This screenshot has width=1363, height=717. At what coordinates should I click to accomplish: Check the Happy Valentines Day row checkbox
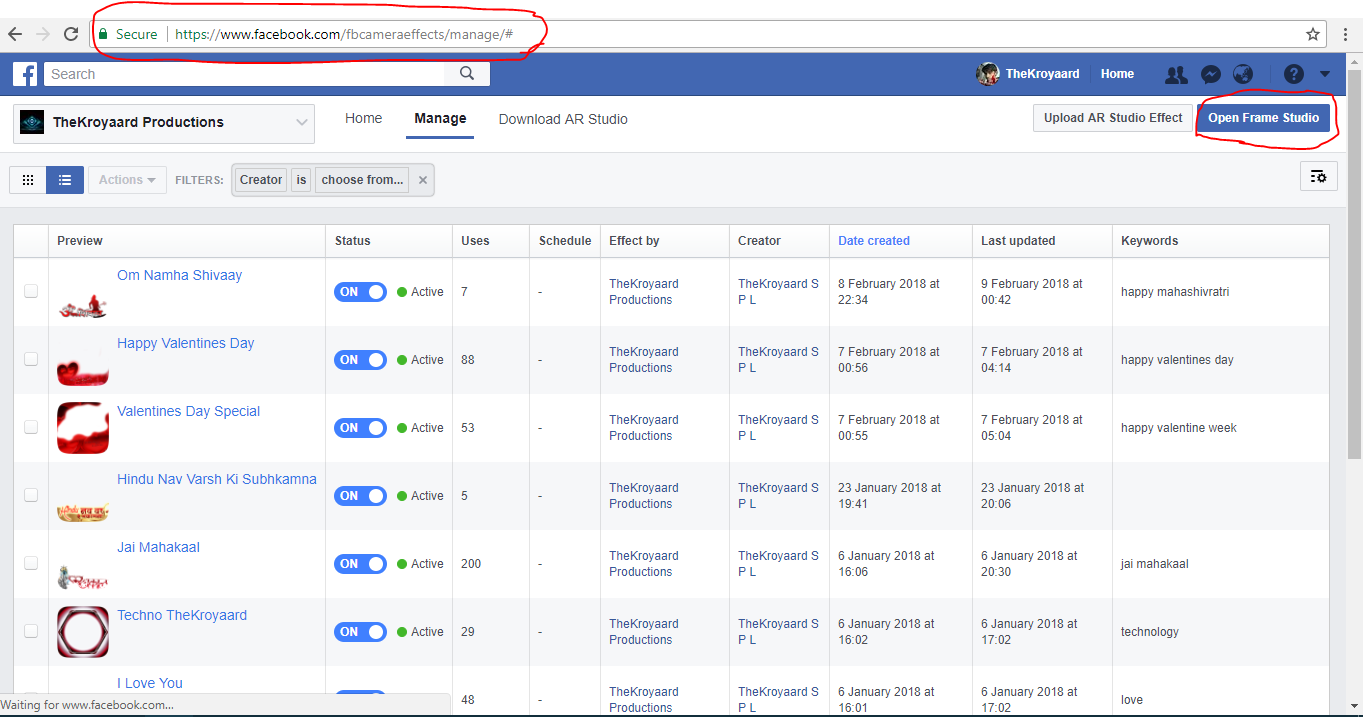[31, 359]
